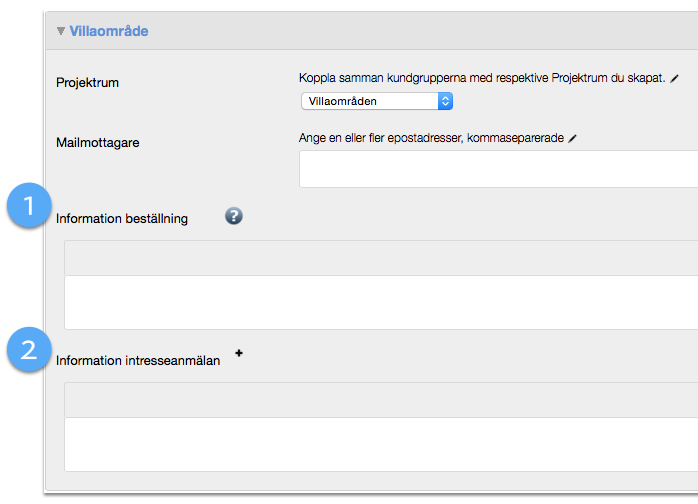The image size is (698, 504).
Task: Focus the Mailmottagare email address field
Action: click(x=498, y=169)
